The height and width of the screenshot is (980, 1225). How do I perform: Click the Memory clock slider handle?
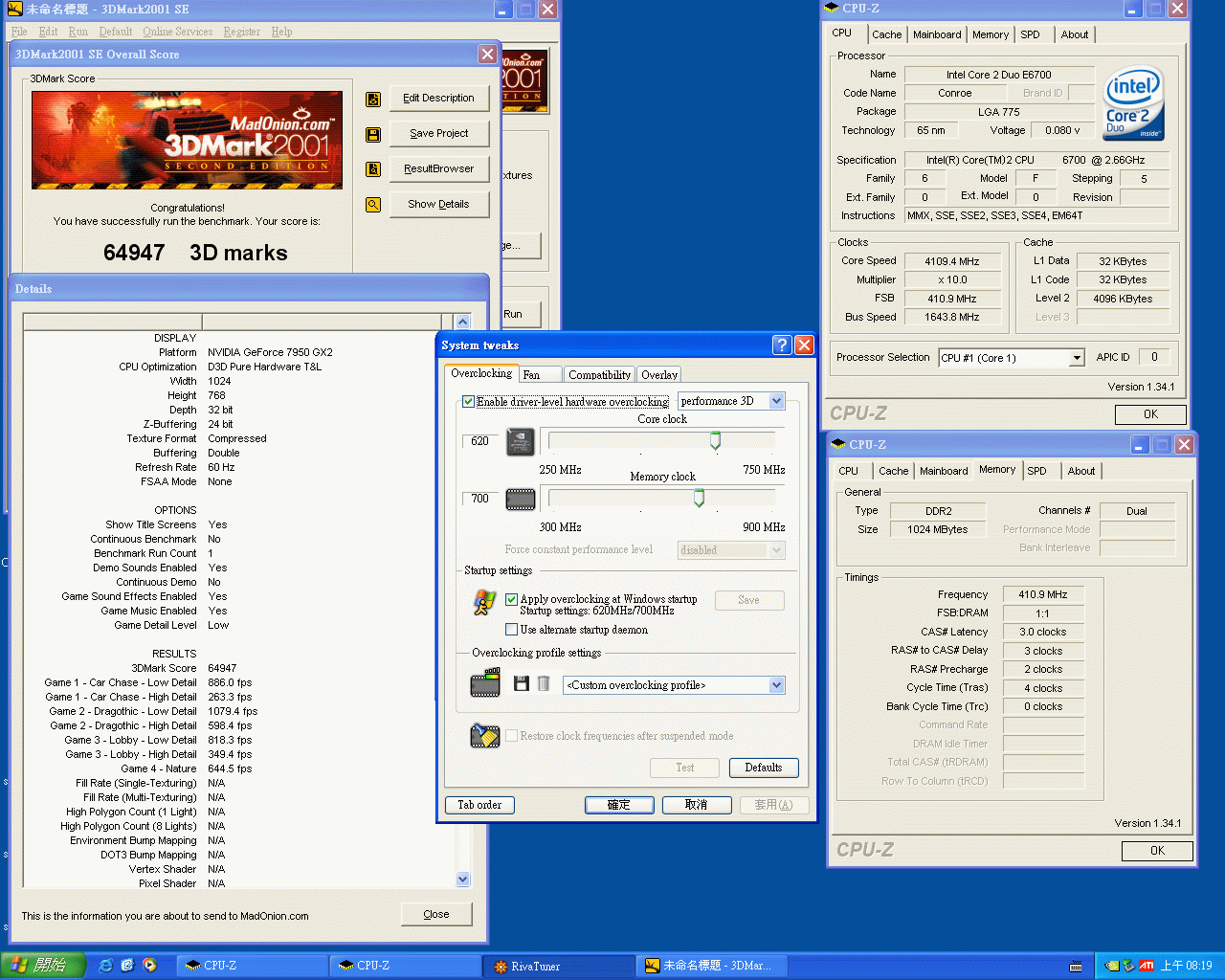[x=699, y=498]
